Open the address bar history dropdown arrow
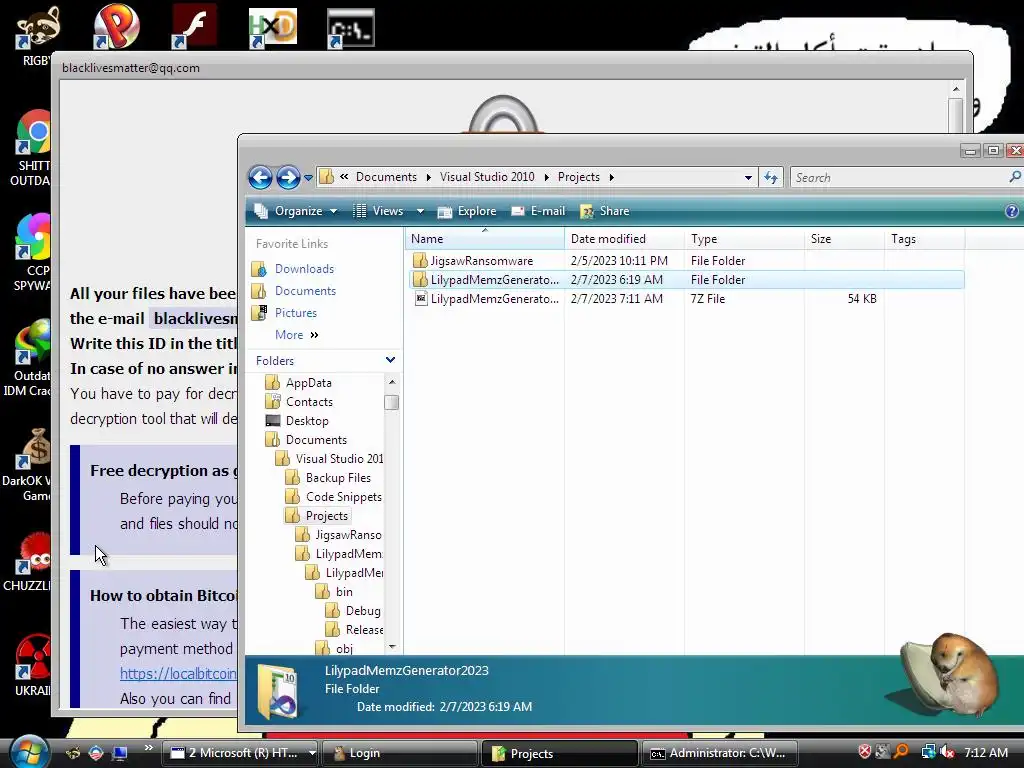This screenshot has height=768, width=1024. point(748,178)
